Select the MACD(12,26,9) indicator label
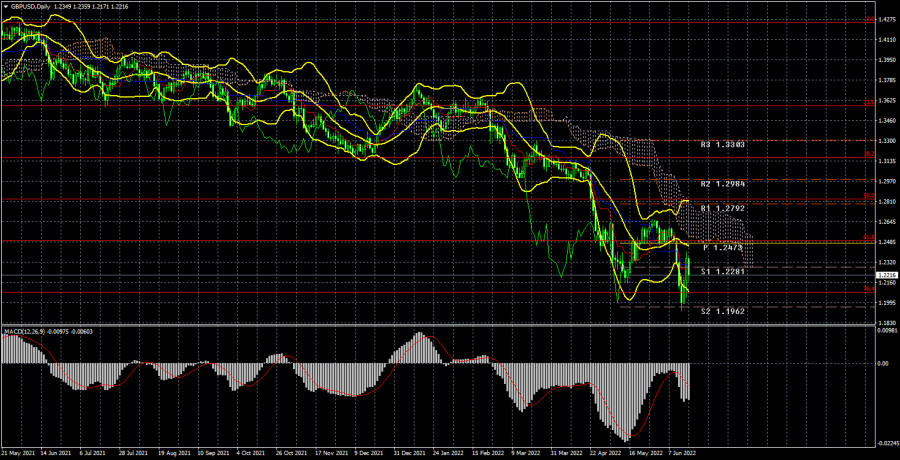900x460 pixels. click(x=24, y=331)
